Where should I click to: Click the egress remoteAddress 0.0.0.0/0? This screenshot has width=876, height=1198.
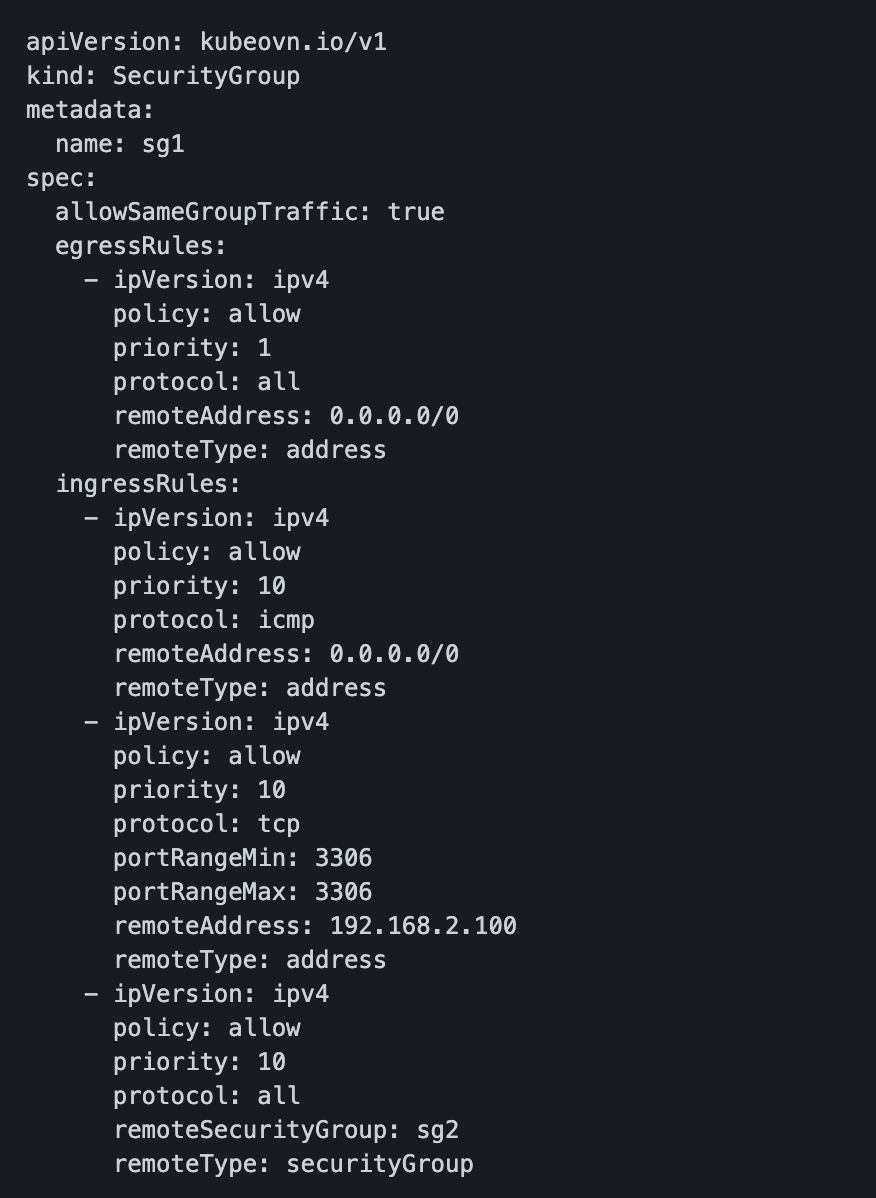[x=394, y=416]
